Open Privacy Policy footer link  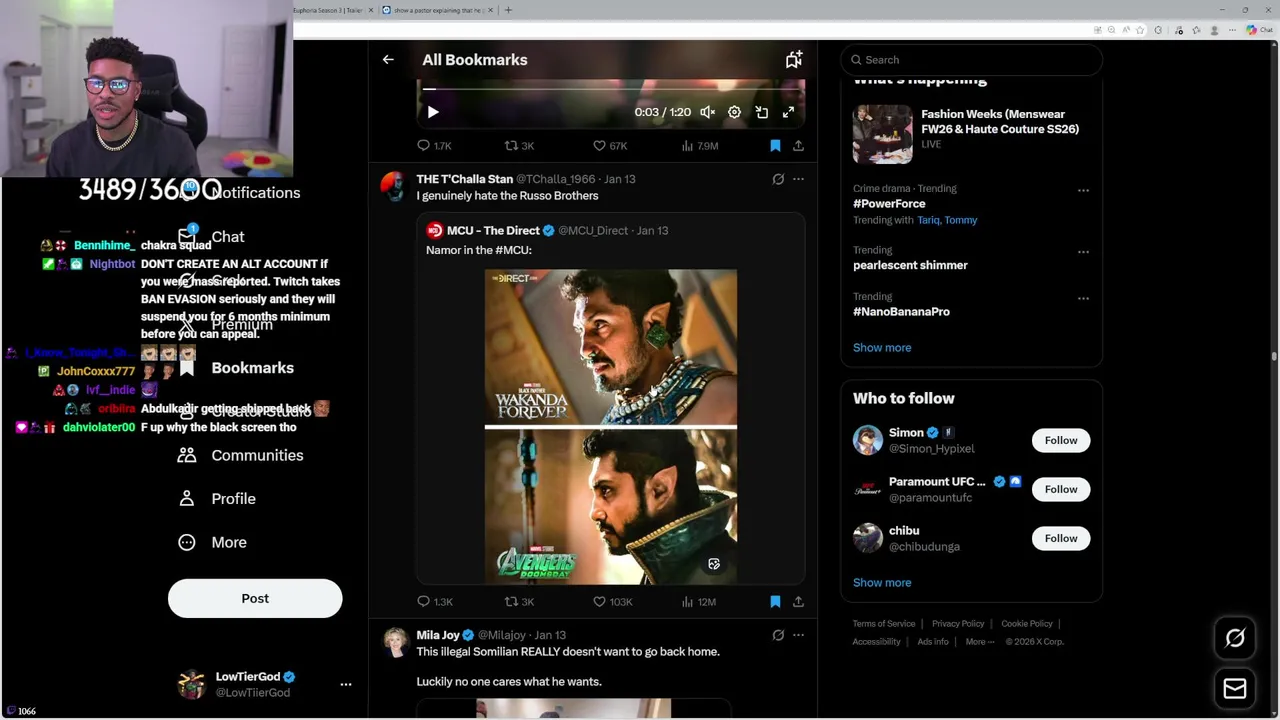click(958, 624)
